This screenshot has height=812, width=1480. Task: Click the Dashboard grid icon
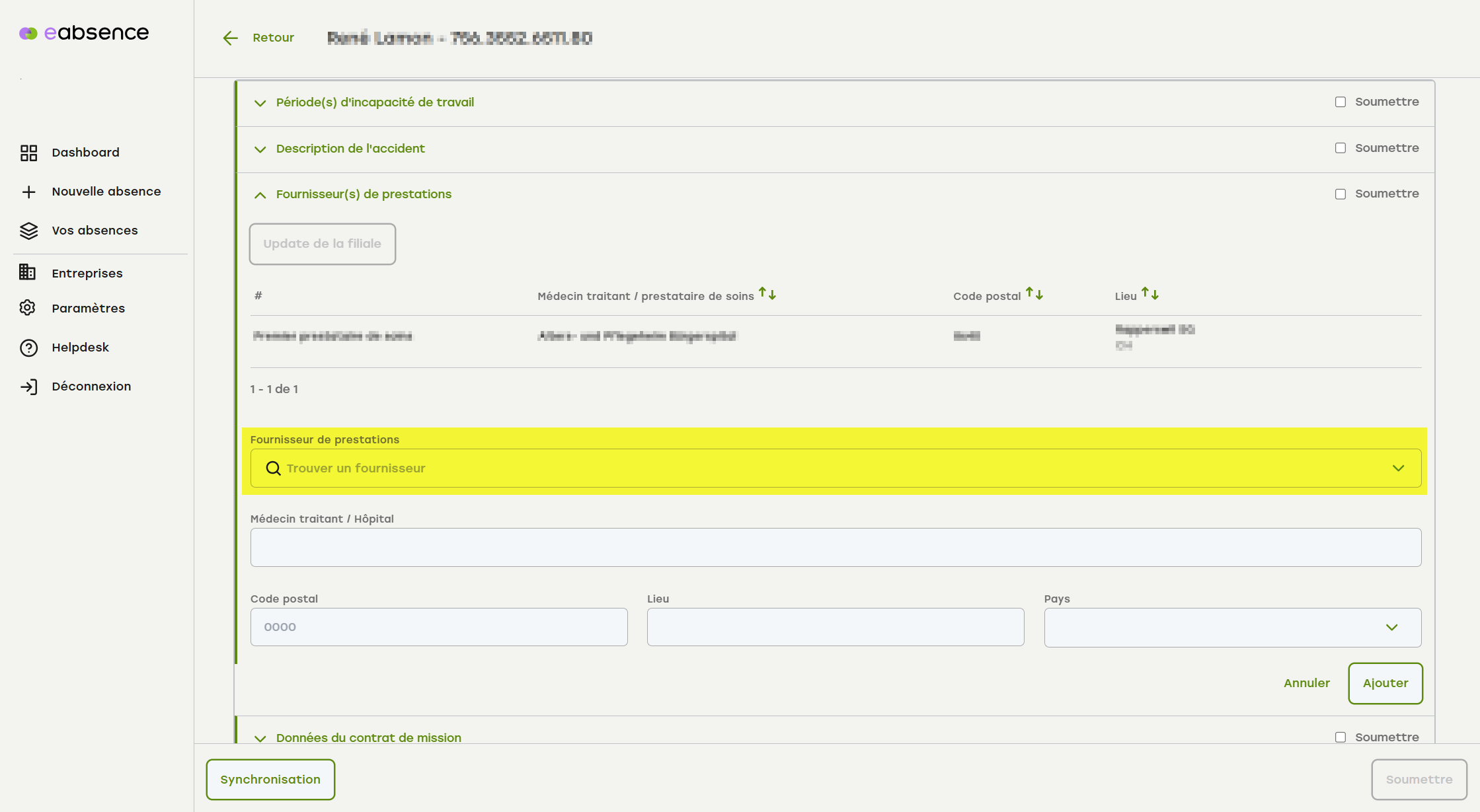coord(28,153)
